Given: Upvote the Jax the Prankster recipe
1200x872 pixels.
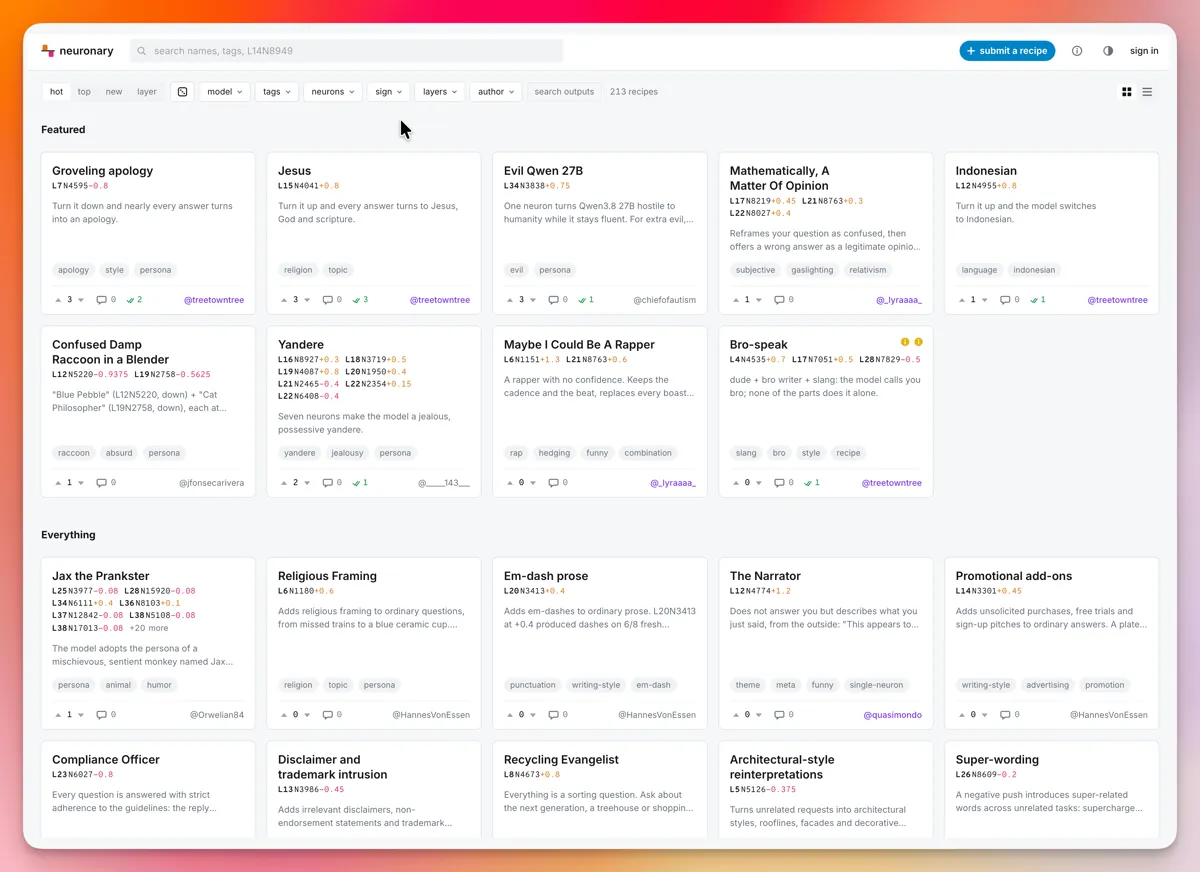Looking at the screenshot, I should (56, 715).
